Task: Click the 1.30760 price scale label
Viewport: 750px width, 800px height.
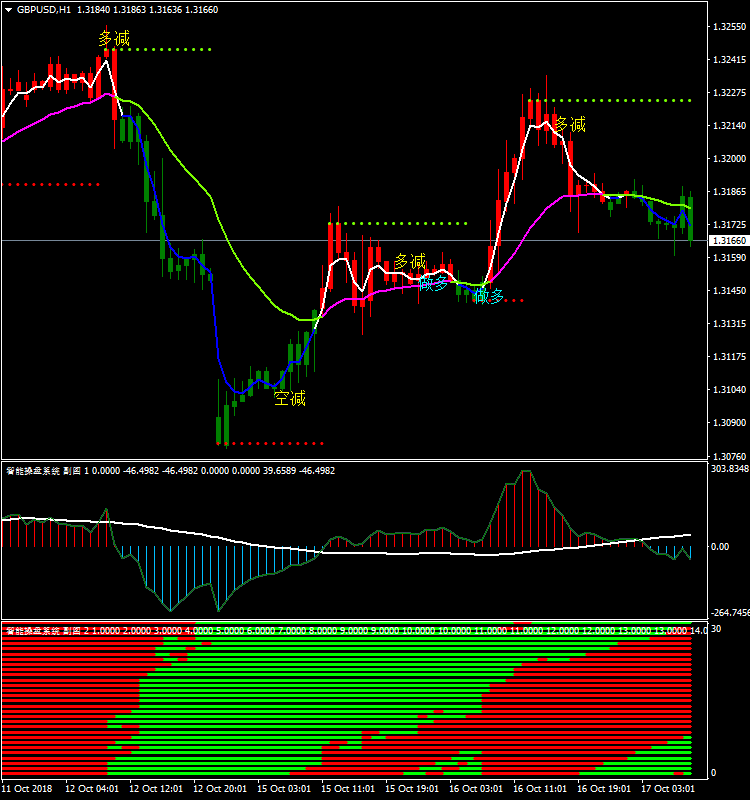Action: tap(727, 455)
